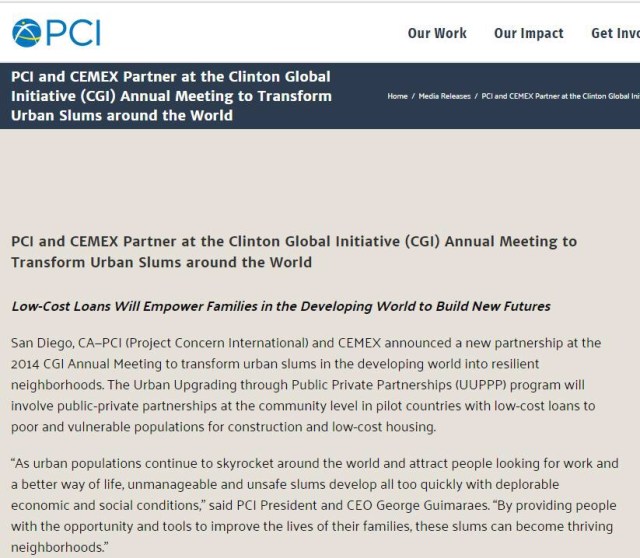The height and width of the screenshot is (558, 640).
Task: Open the Our Impact menu
Action: click(528, 33)
